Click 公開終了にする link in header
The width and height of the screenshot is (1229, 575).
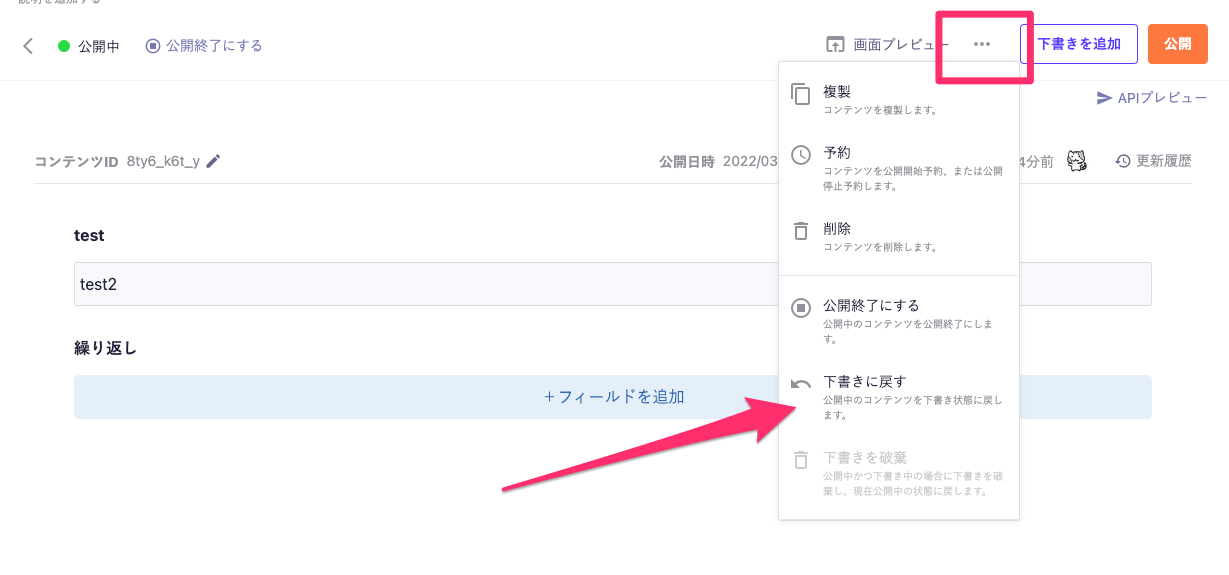pos(204,46)
